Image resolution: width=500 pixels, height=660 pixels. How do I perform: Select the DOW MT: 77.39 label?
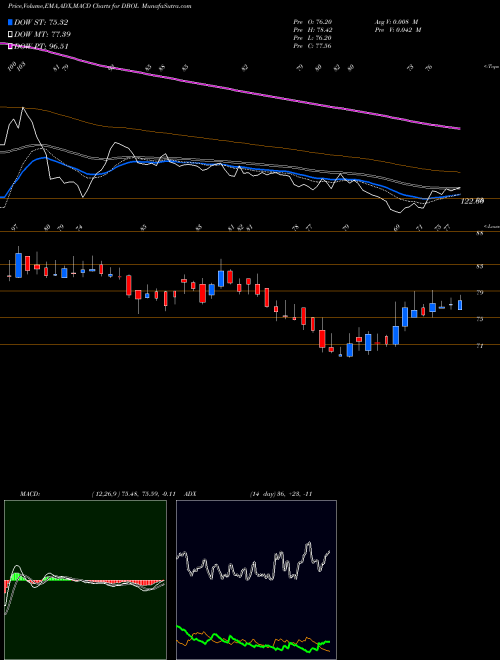click(42, 35)
